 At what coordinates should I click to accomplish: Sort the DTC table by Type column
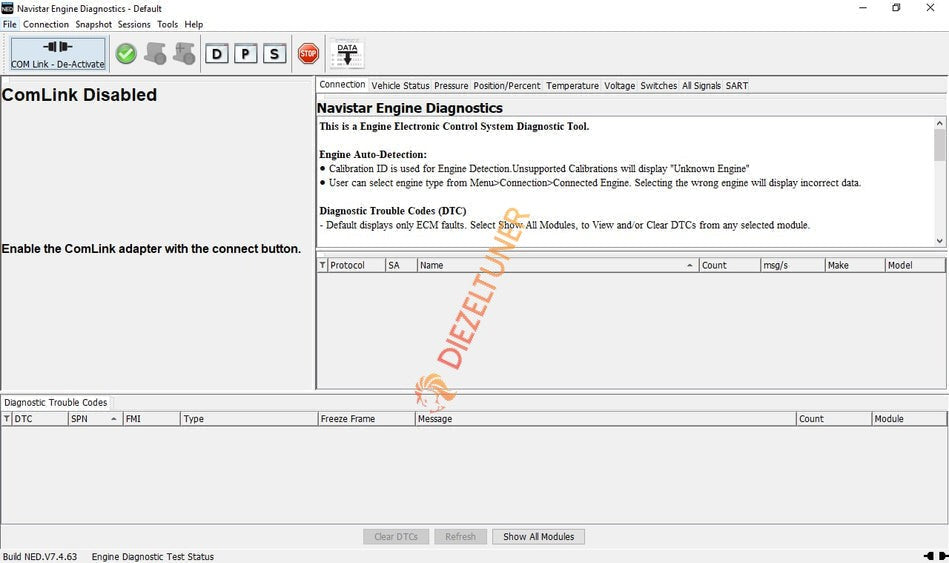pos(249,419)
